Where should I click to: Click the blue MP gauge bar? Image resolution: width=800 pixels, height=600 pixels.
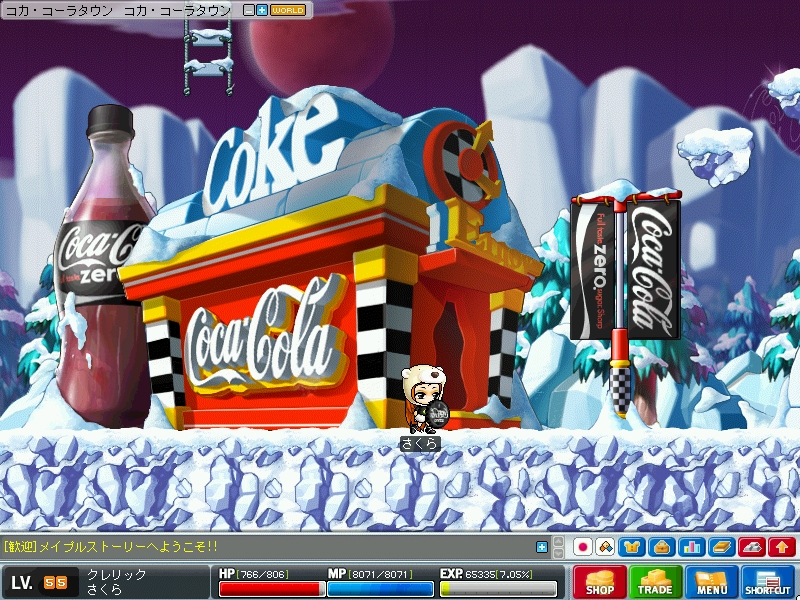click(x=380, y=589)
